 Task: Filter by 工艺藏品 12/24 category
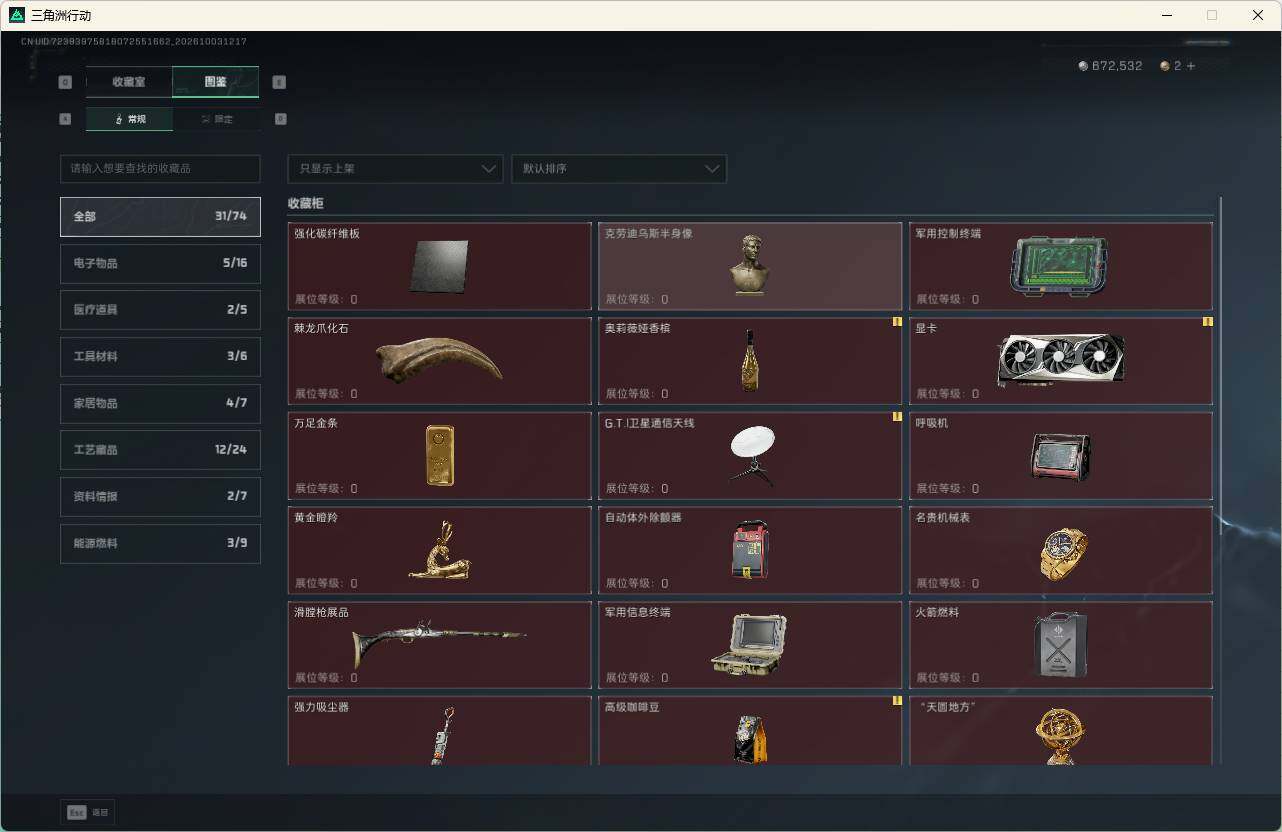(160, 450)
